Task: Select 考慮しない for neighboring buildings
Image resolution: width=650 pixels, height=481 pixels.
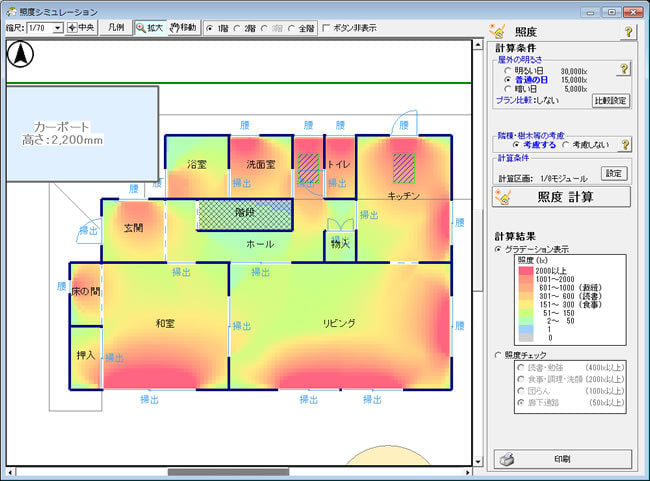Action: tap(565, 145)
